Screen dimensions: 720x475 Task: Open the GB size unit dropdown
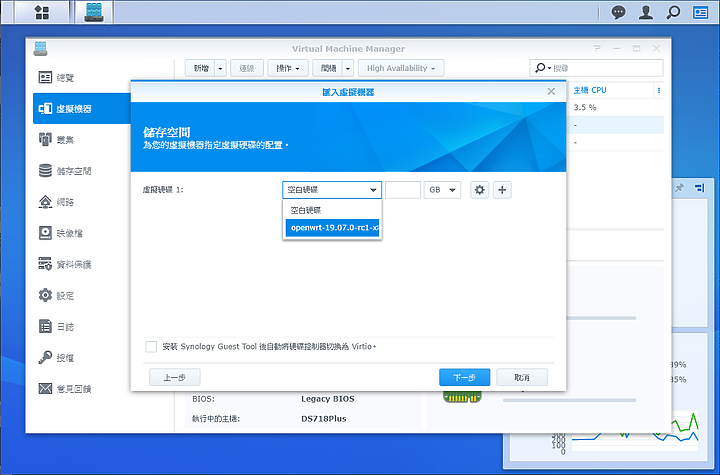[442, 190]
